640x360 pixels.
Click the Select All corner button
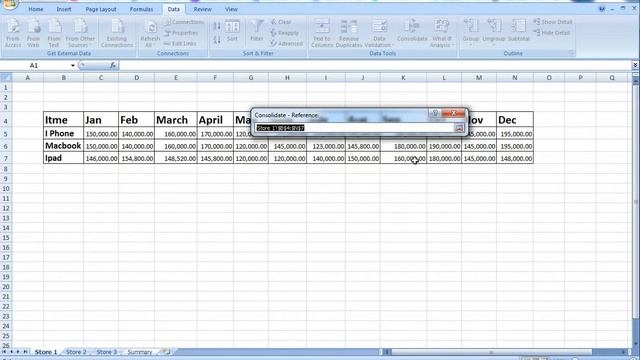click(6, 78)
